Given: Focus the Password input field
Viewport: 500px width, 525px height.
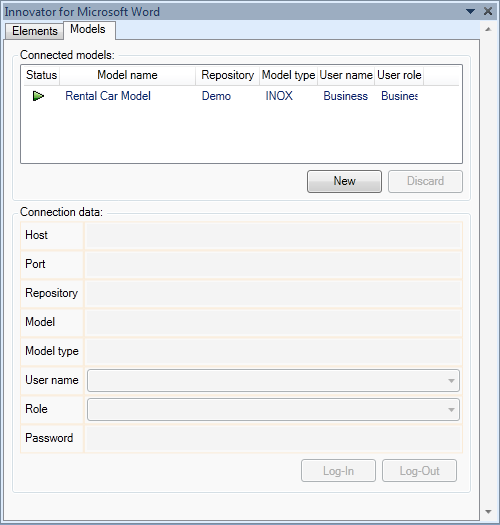Looking at the screenshot, I should (x=273, y=439).
